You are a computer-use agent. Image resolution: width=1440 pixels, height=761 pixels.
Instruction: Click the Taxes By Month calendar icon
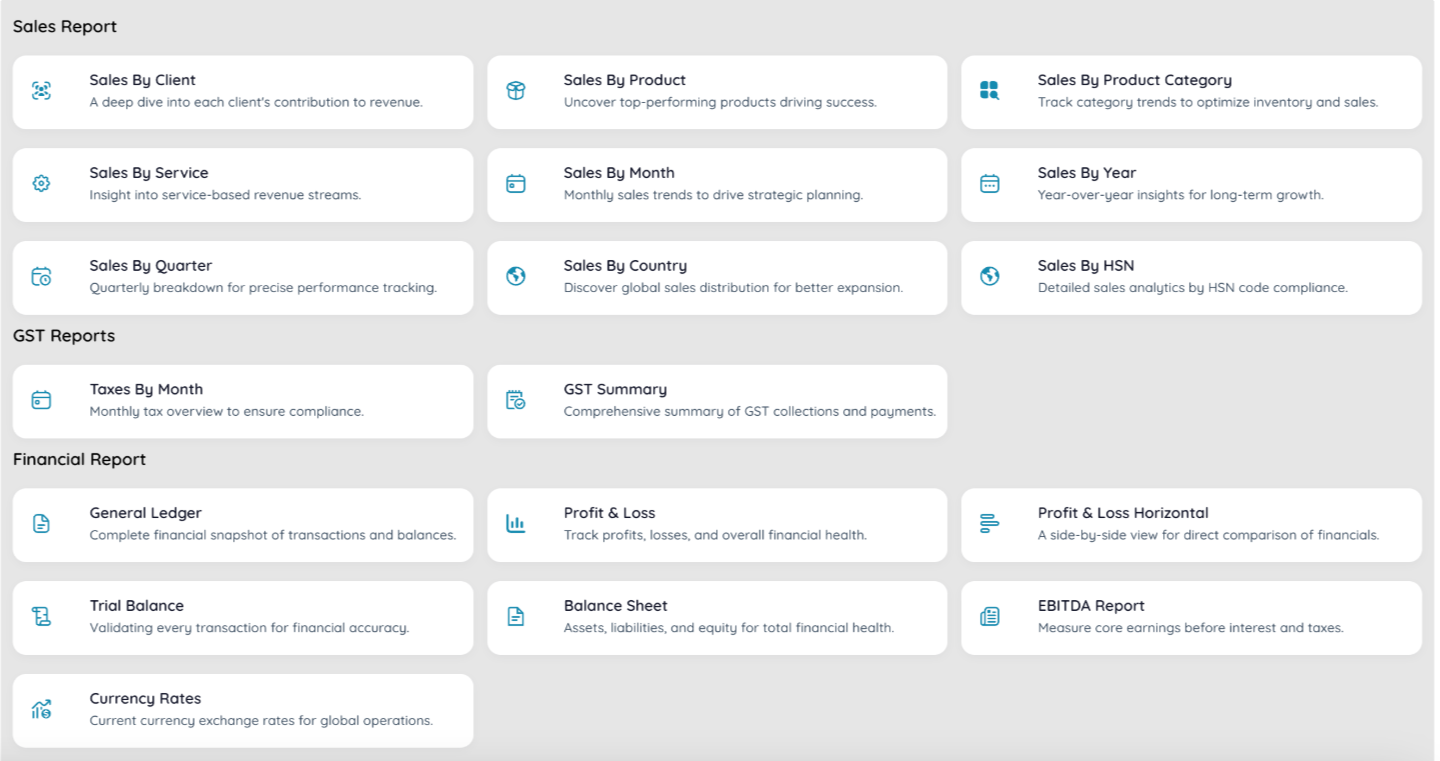41,399
